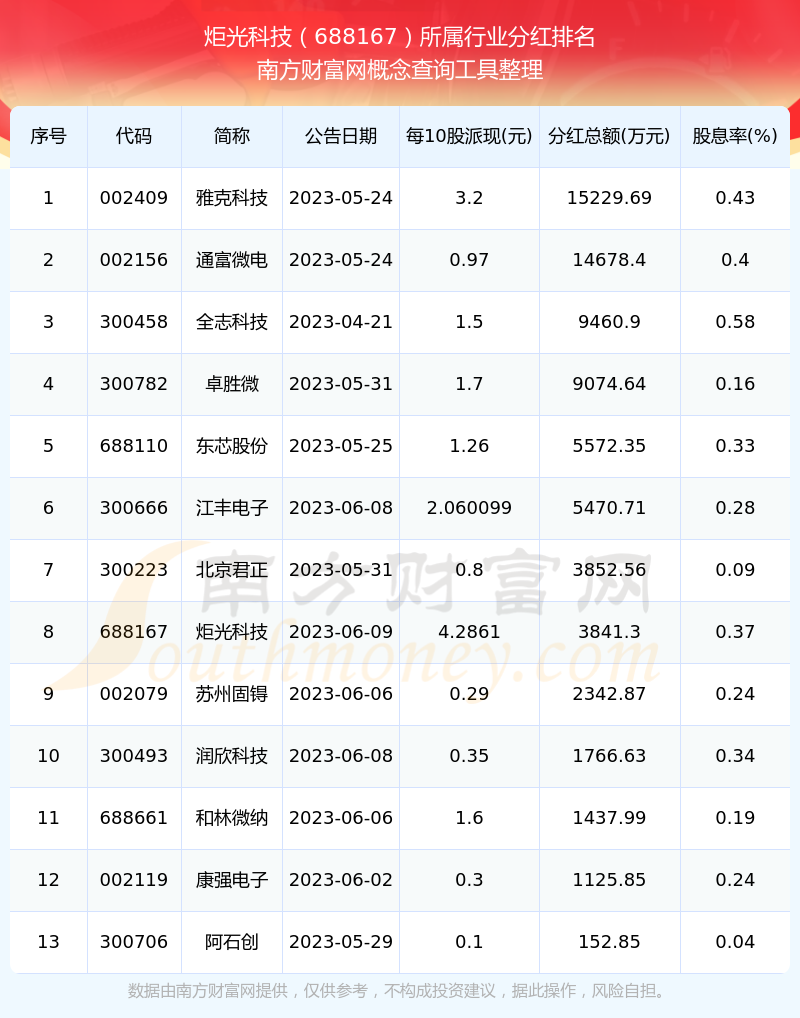800x1018 pixels.
Task: Select 康强电子 in the list
Action: (x=232, y=880)
